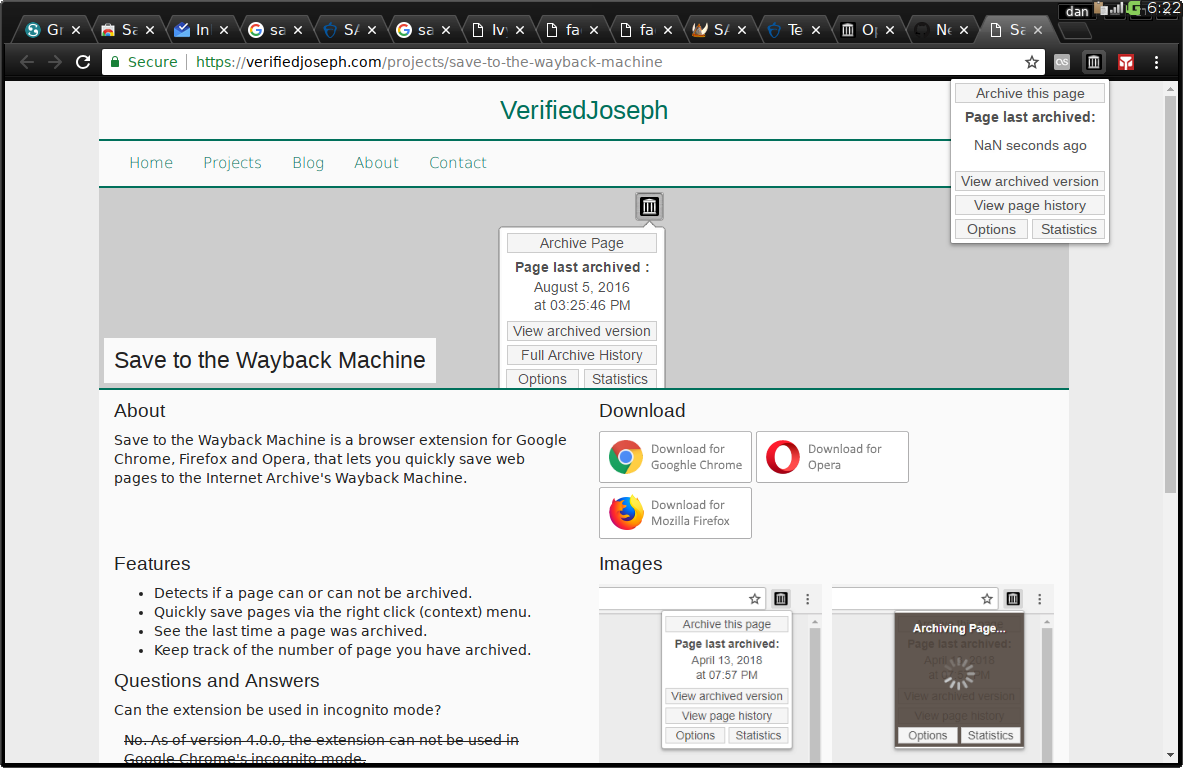
Task: Click the 'NaN seconds ago' text in popup
Action: pyautogui.click(x=1030, y=145)
